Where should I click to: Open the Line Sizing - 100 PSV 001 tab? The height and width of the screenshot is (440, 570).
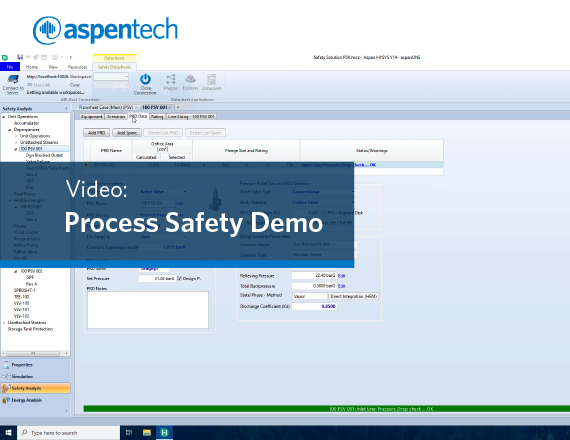pyautogui.click(x=191, y=117)
